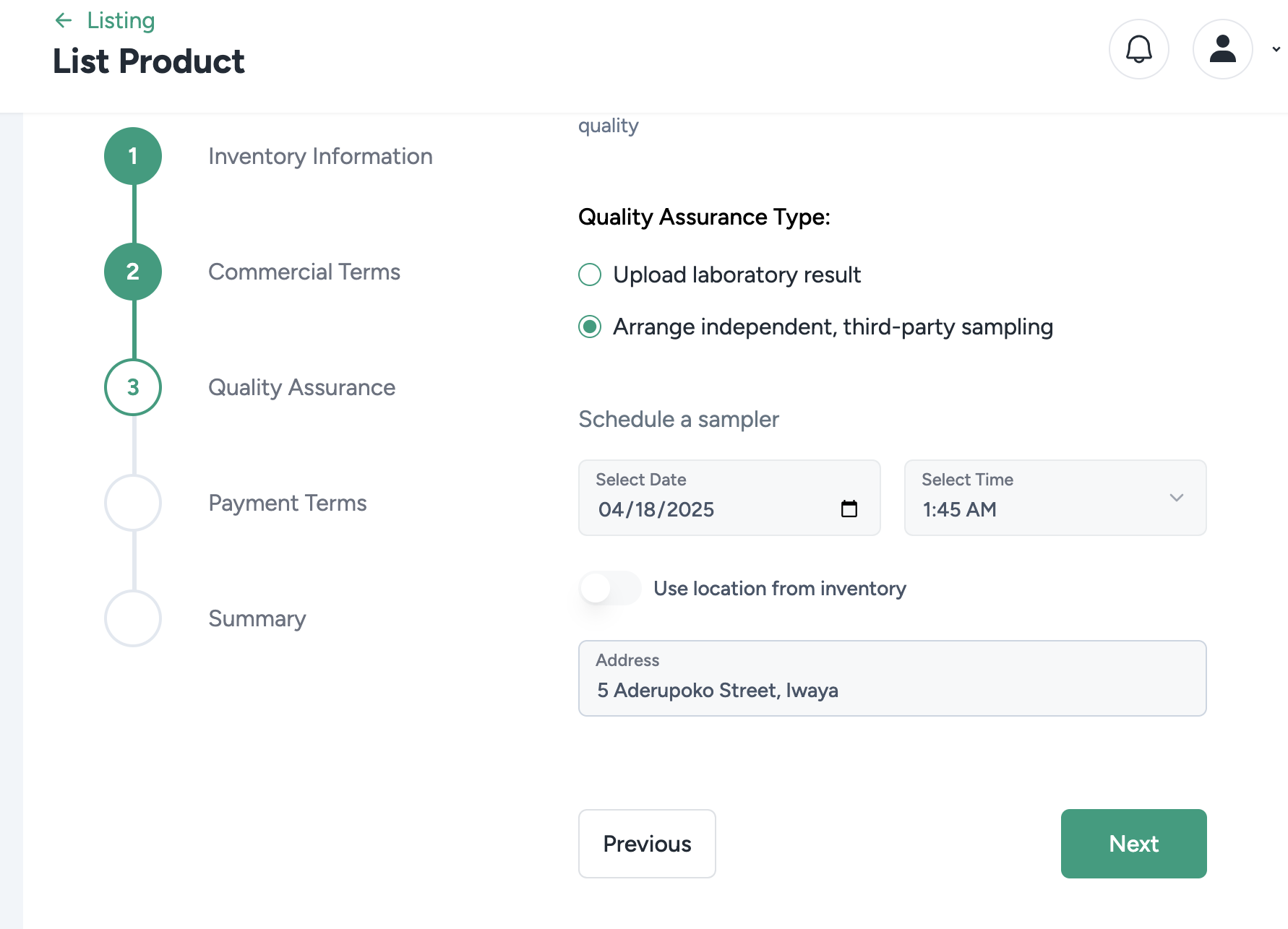This screenshot has width=1288, height=929.
Task: Go to Commercial Terms step
Action: point(304,272)
